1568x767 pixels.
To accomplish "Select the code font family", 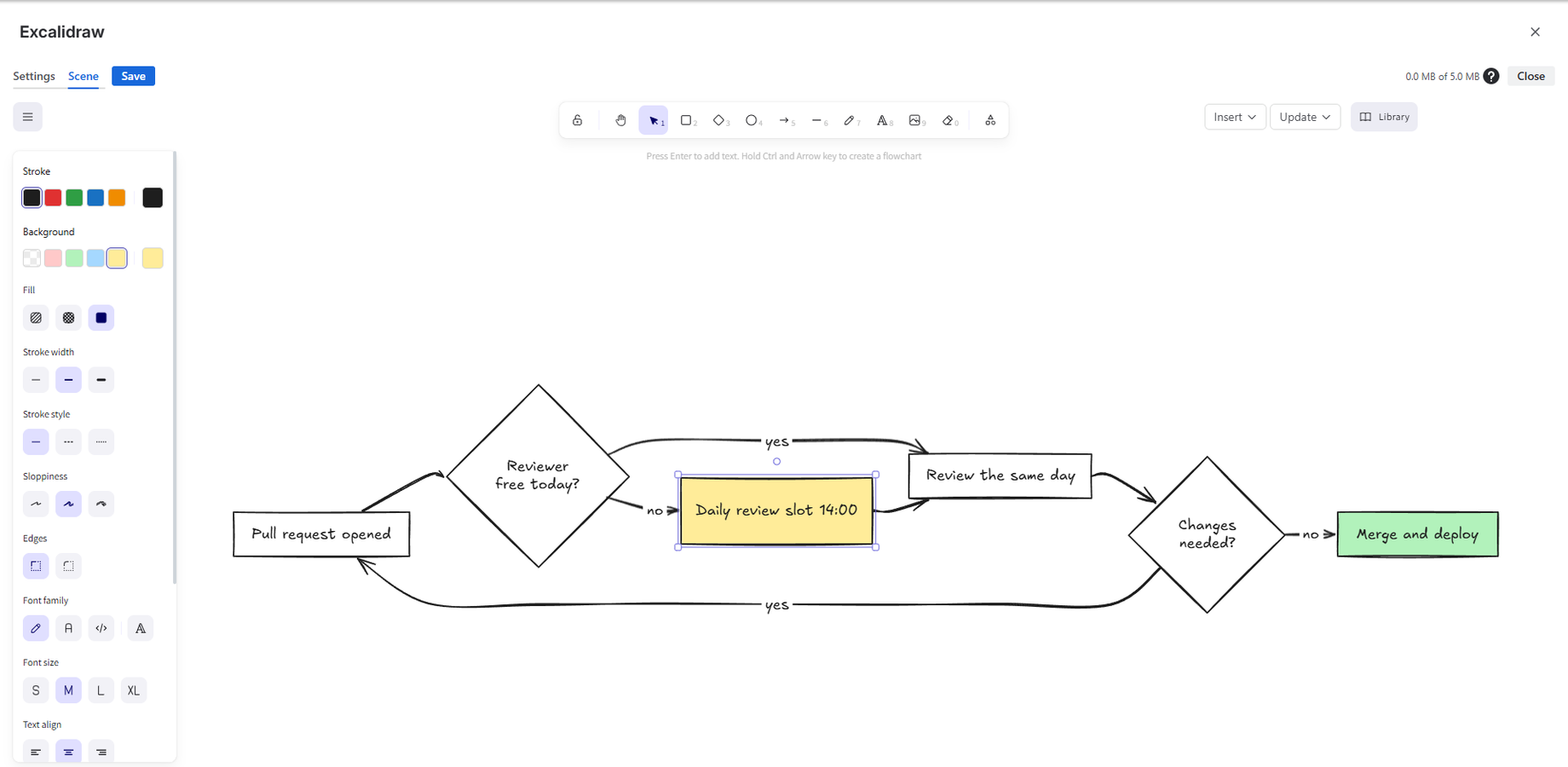I will click(x=101, y=628).
